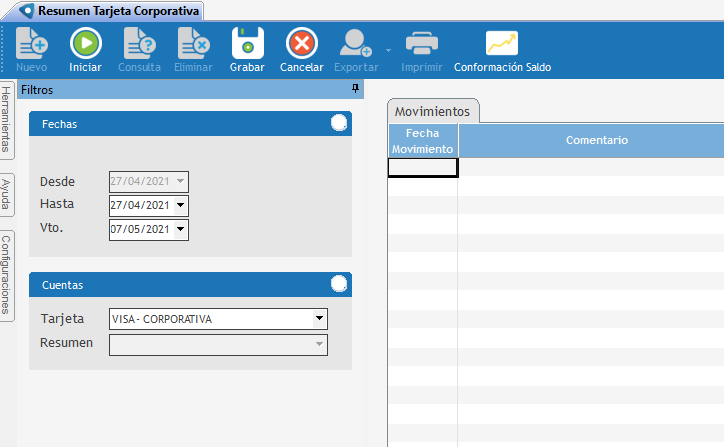724x447 pixels.
Task: Save with the Grabar disk icon
Action: pos(247,44)
